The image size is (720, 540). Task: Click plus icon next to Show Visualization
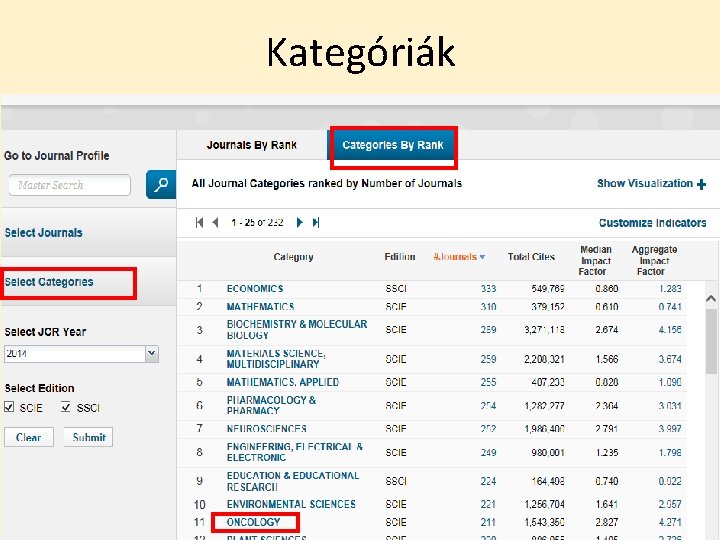701,185
